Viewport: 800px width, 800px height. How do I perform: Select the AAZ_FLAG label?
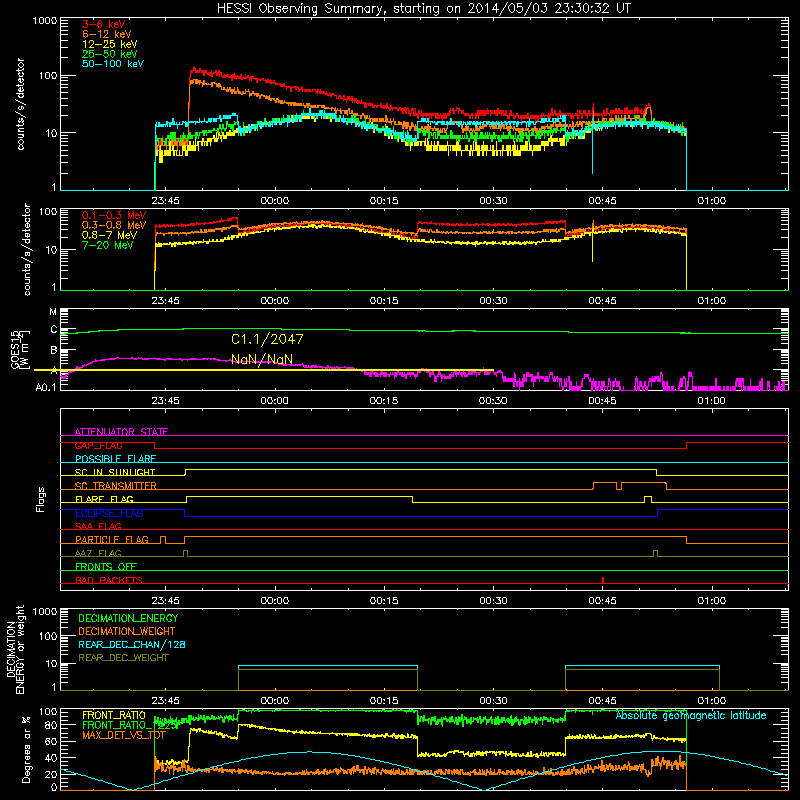pos(98,553)
